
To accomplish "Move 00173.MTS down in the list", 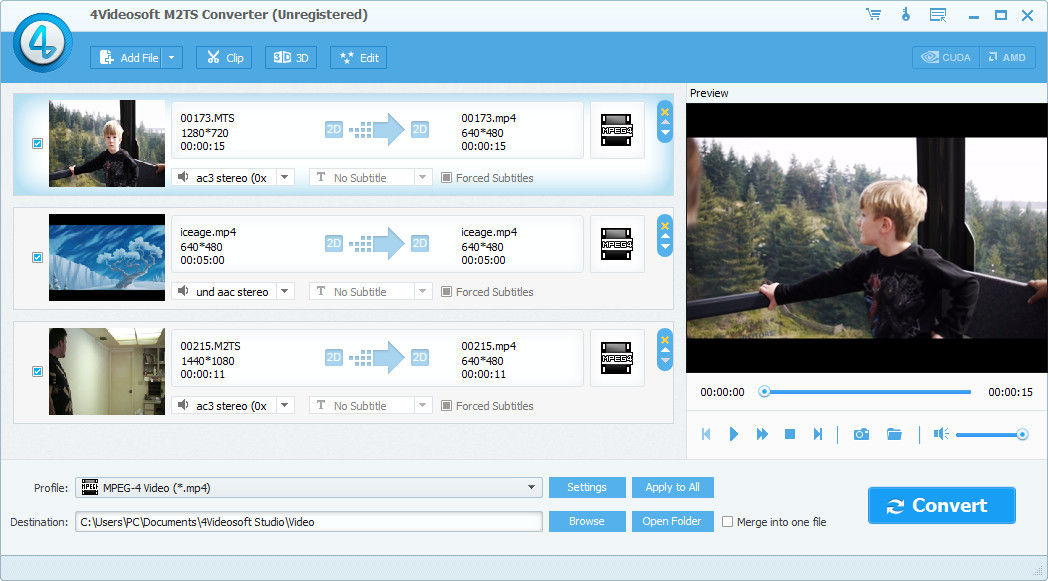I will [x=664, y=133].
